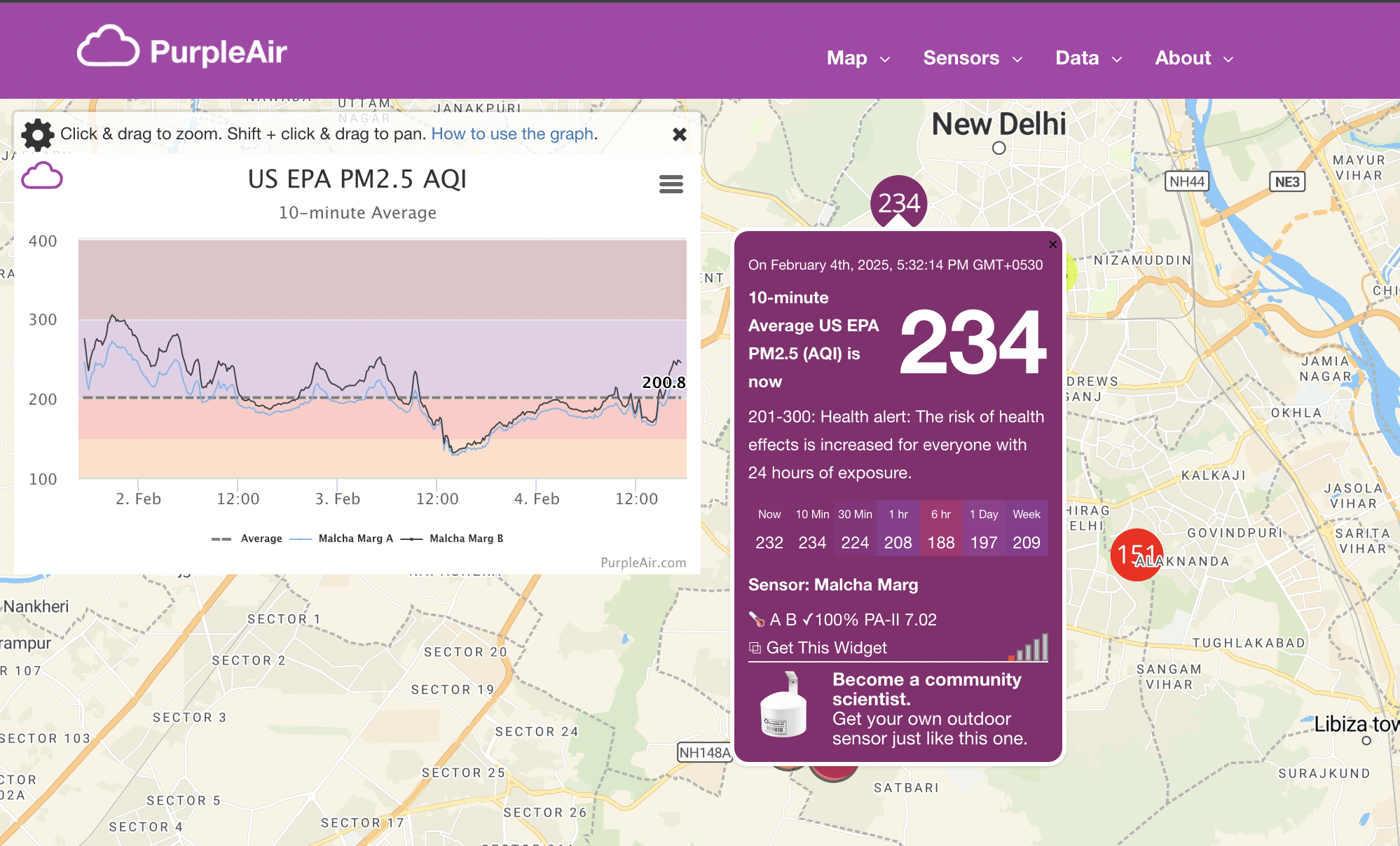Screen dimensions: 1400x846
Task: Click outdoor sensor product image
Action: (x=783, y=706)
